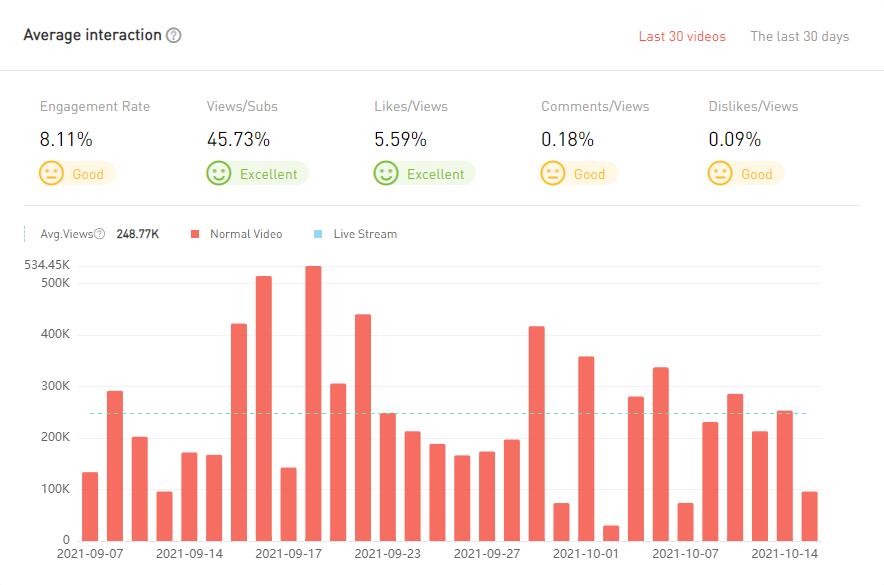Click the help icon next to Avg.Views

[x=99, y=234]
